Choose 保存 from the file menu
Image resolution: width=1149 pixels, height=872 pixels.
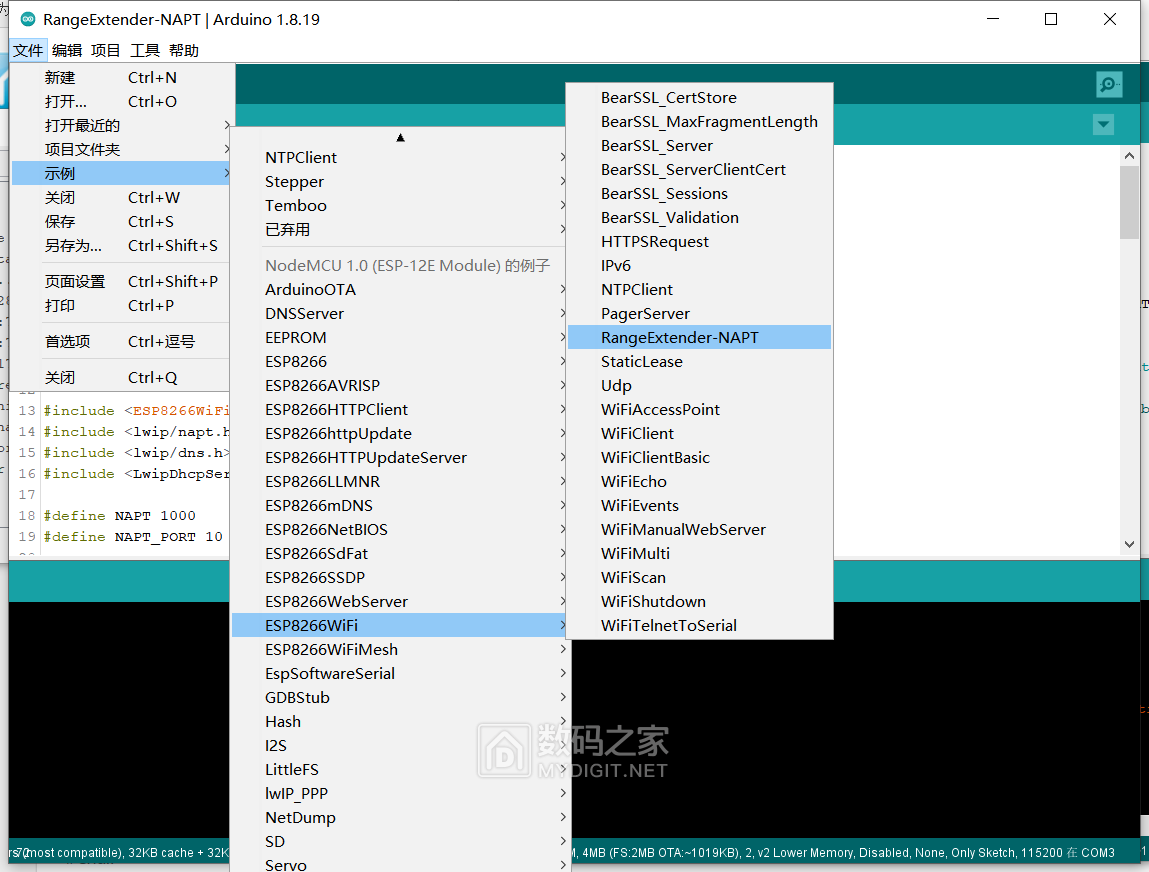click(121, 221)
